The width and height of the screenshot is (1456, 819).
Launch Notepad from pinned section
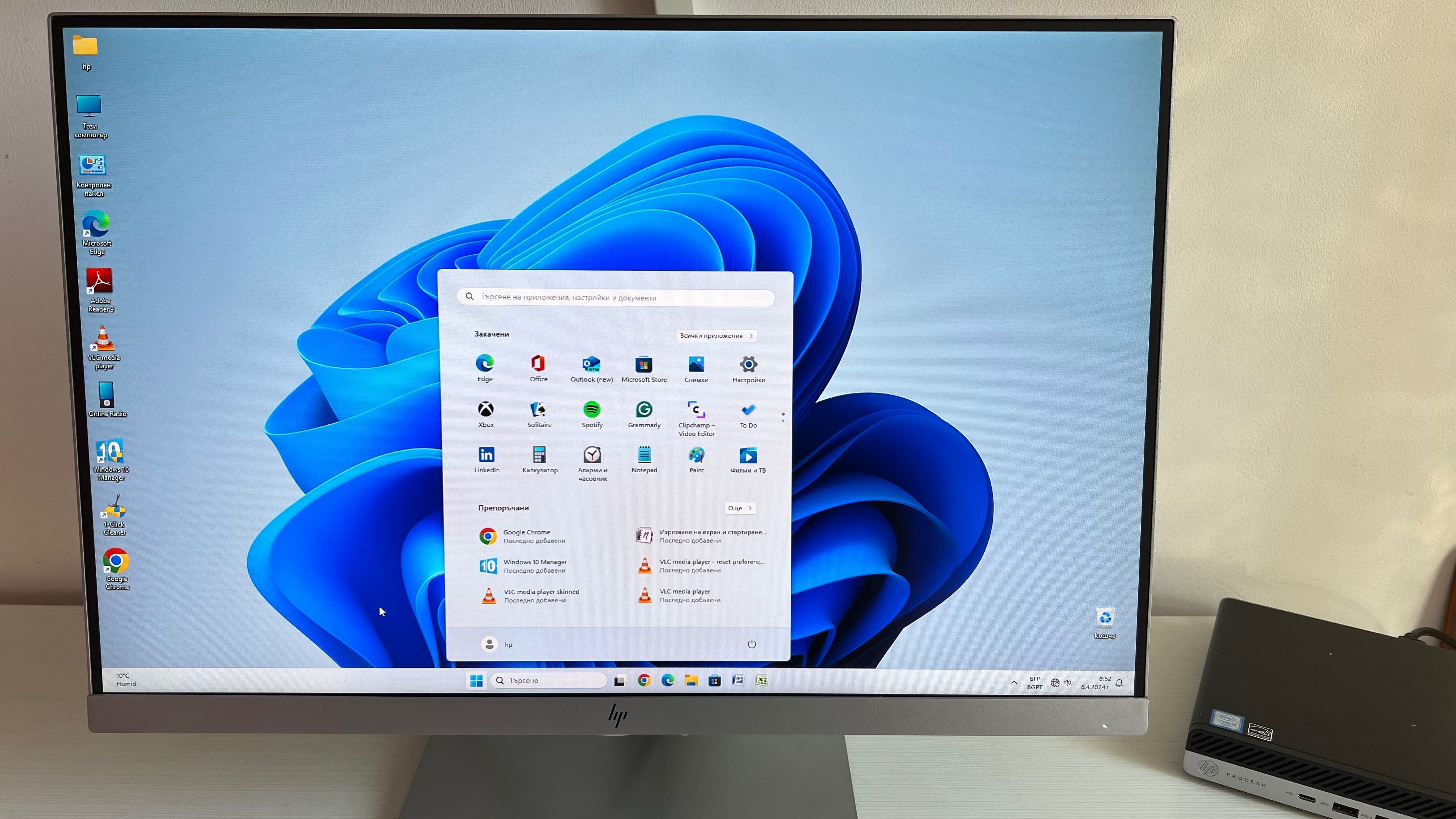click(x=644, y=457)
